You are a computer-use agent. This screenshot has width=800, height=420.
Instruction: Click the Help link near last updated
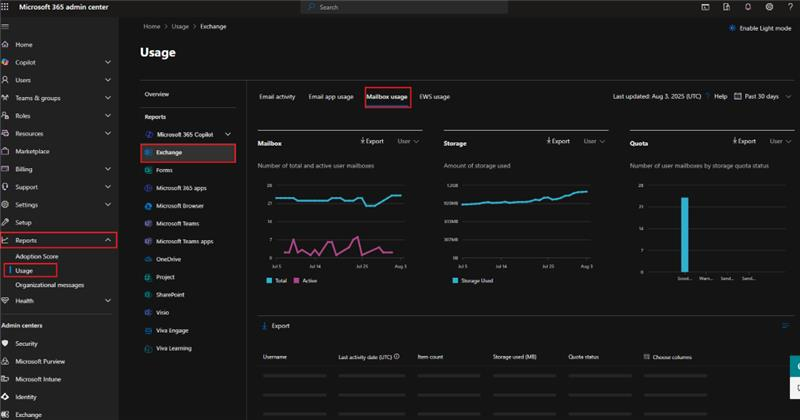720,96
